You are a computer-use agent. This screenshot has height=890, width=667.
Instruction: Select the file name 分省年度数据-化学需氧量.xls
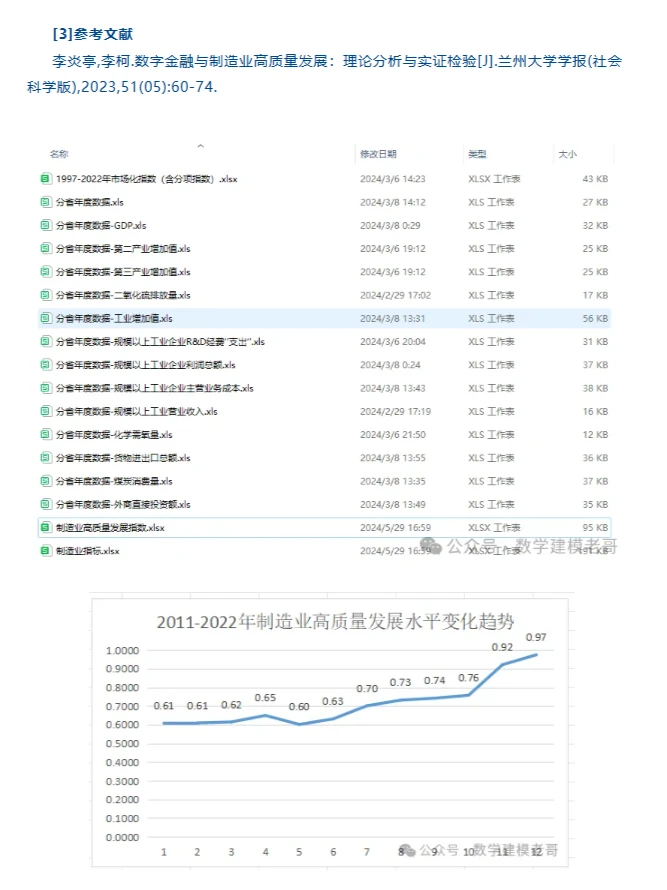coord(114,435)
